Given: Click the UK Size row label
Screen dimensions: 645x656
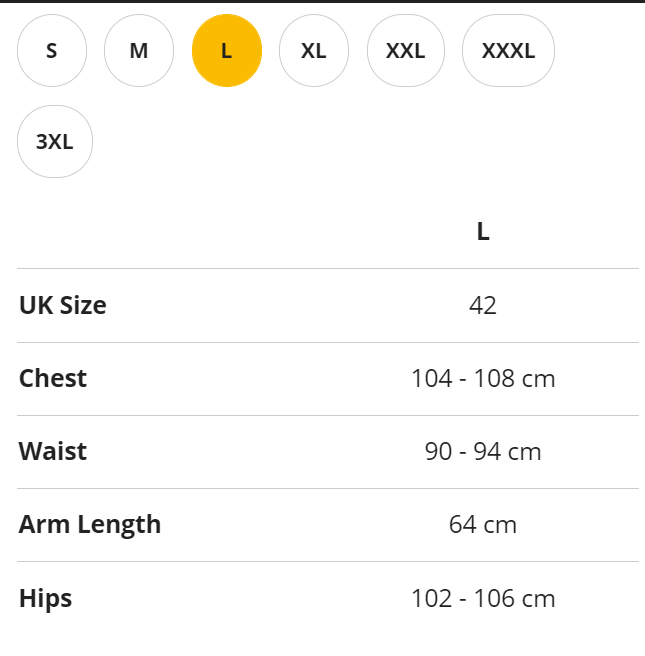Looking at the screenshot, I should pos(63,305).
